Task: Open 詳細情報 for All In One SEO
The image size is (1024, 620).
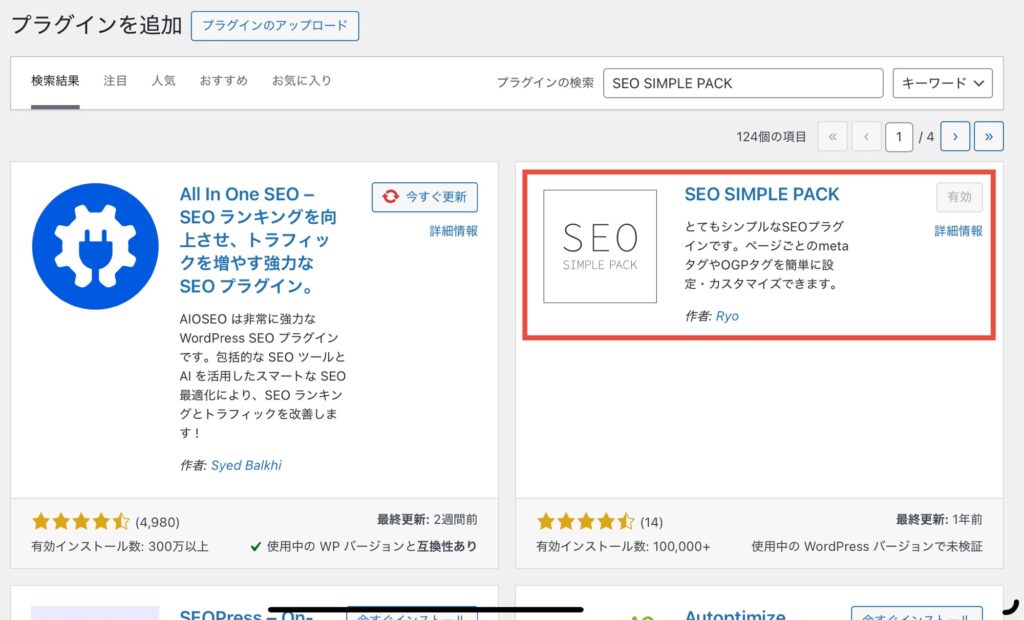Action: [453, 231]
